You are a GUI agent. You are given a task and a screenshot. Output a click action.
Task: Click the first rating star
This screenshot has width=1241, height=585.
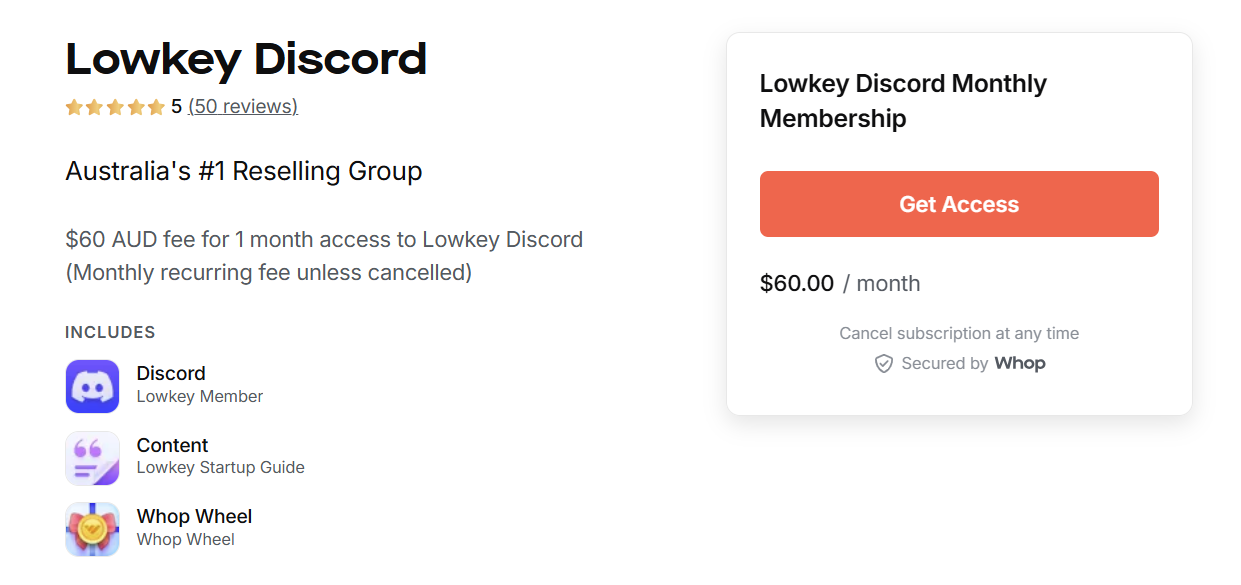pyautogui.click(x=73, y=106)
